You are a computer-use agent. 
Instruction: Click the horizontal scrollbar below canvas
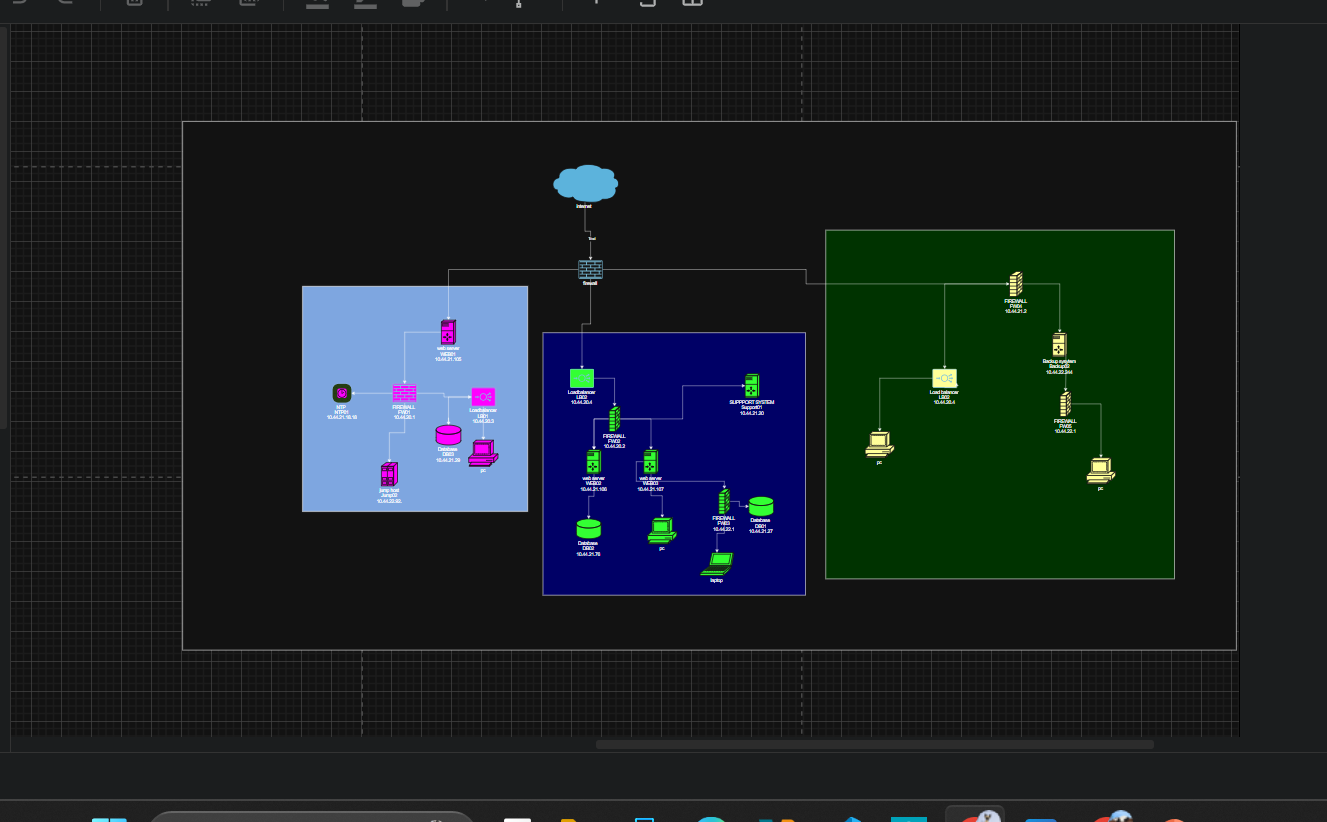(x=874, y=744)
